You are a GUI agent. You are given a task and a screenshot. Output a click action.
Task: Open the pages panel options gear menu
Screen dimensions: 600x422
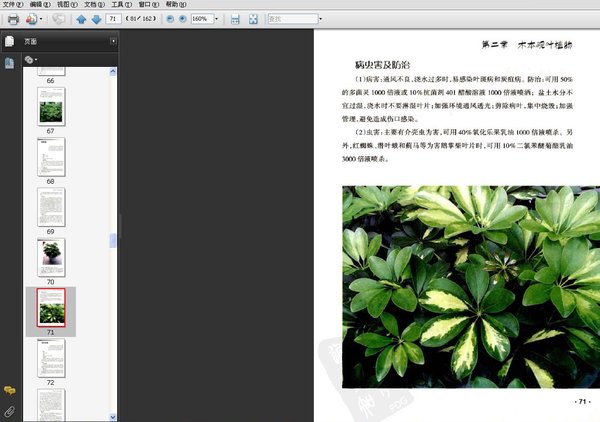(30, 60)
